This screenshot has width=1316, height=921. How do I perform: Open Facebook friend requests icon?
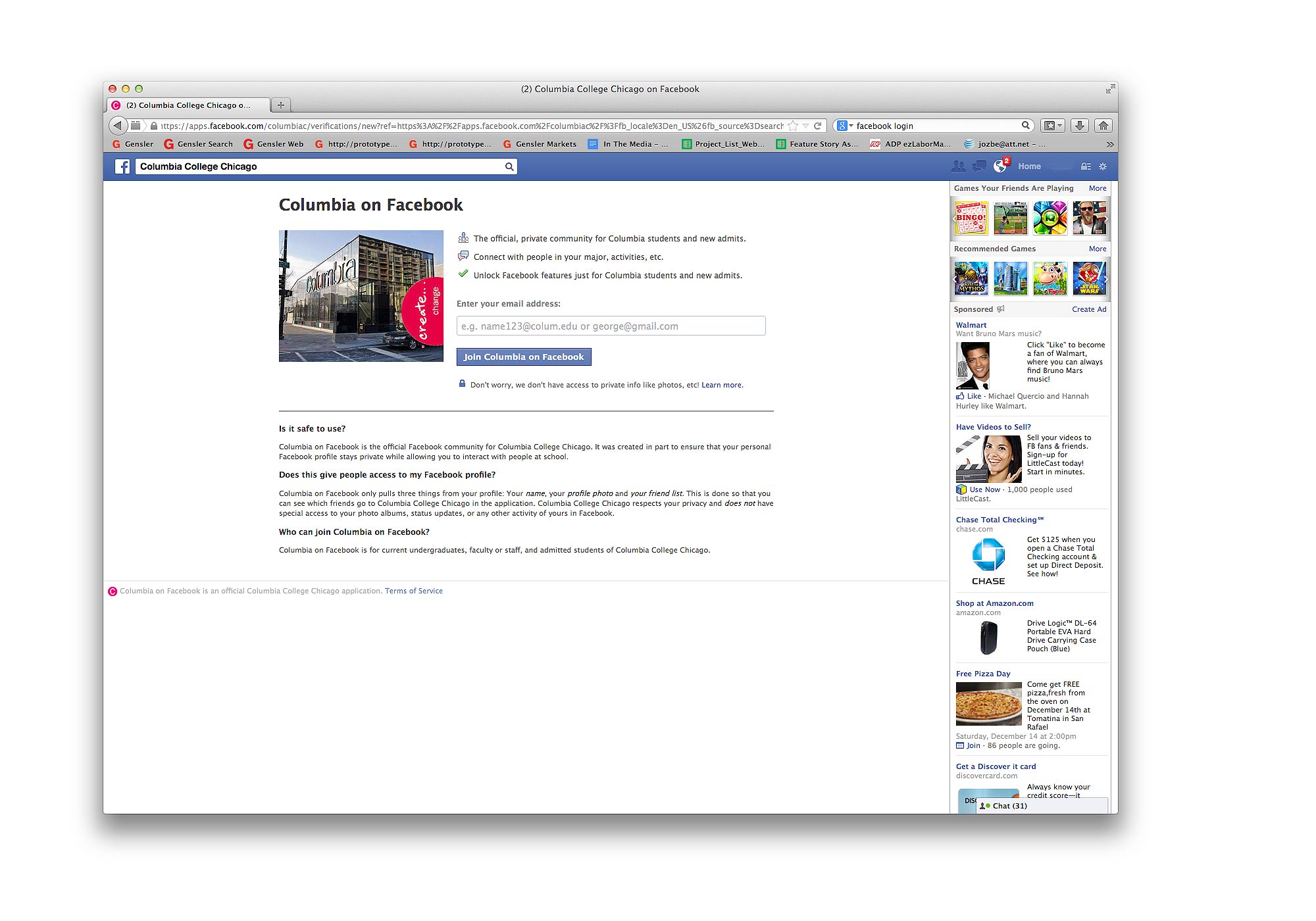[959, 166]
